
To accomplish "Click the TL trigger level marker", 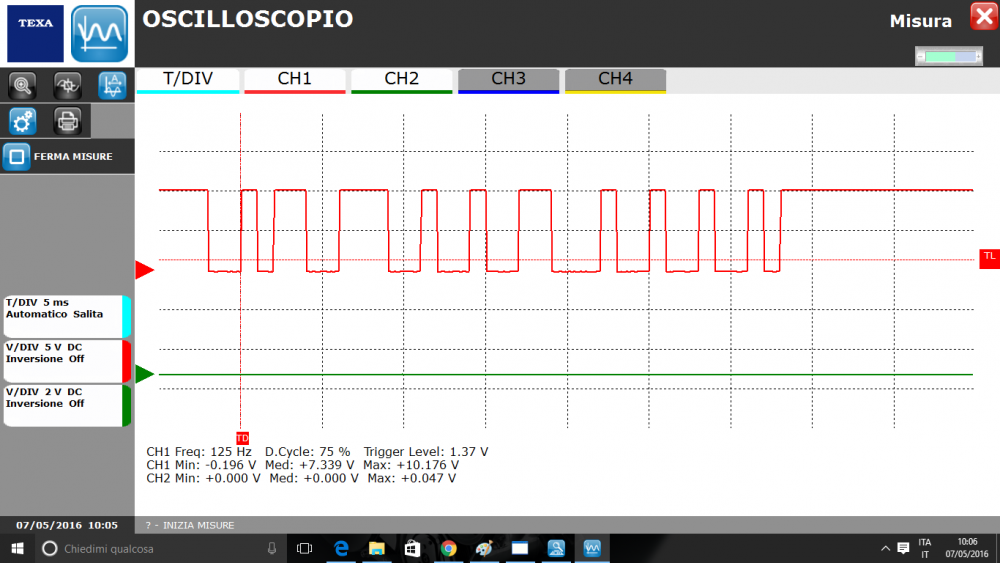I will (989, 257).
